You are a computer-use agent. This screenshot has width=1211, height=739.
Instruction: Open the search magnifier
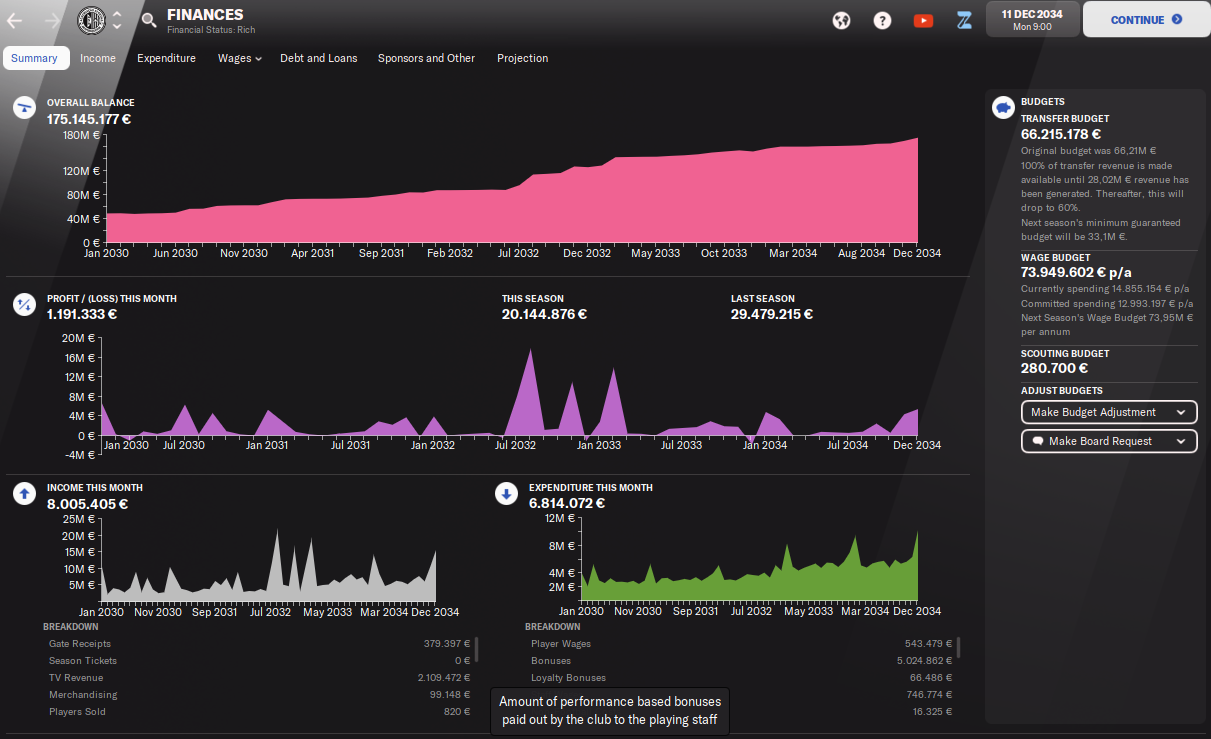pyautogui.click(x=149, y=19)
